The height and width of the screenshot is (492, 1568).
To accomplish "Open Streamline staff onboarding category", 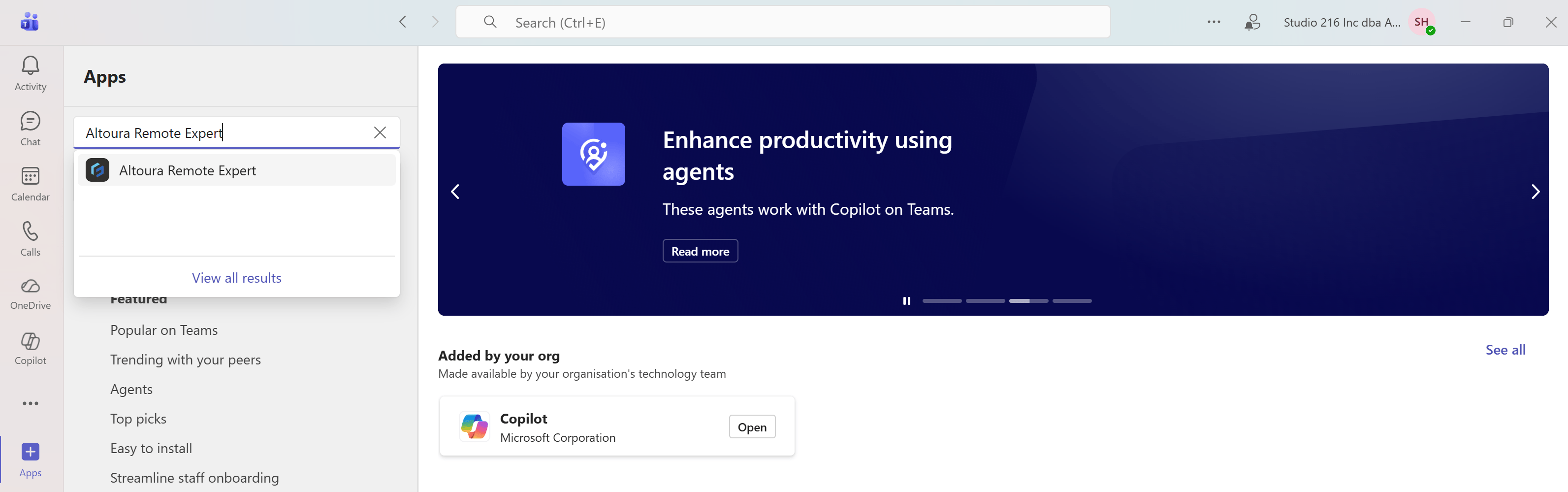I will [194, 477].
